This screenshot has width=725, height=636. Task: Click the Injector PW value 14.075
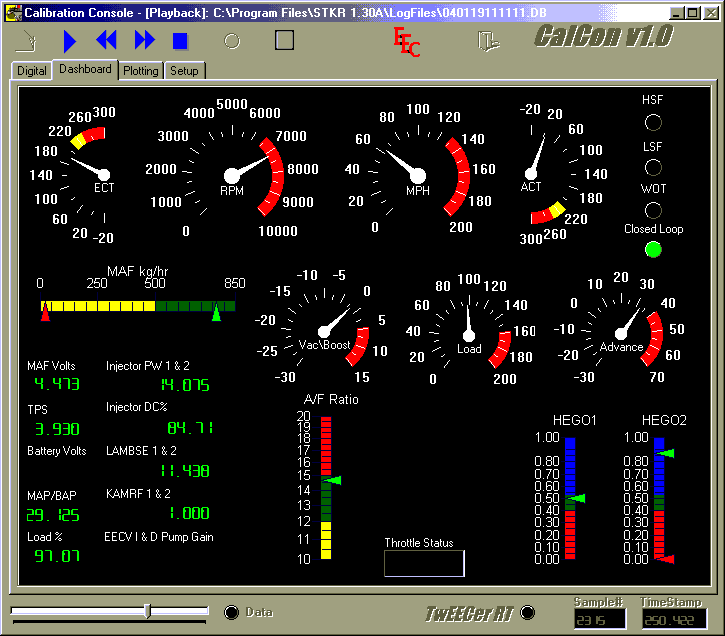click(185, 385)
